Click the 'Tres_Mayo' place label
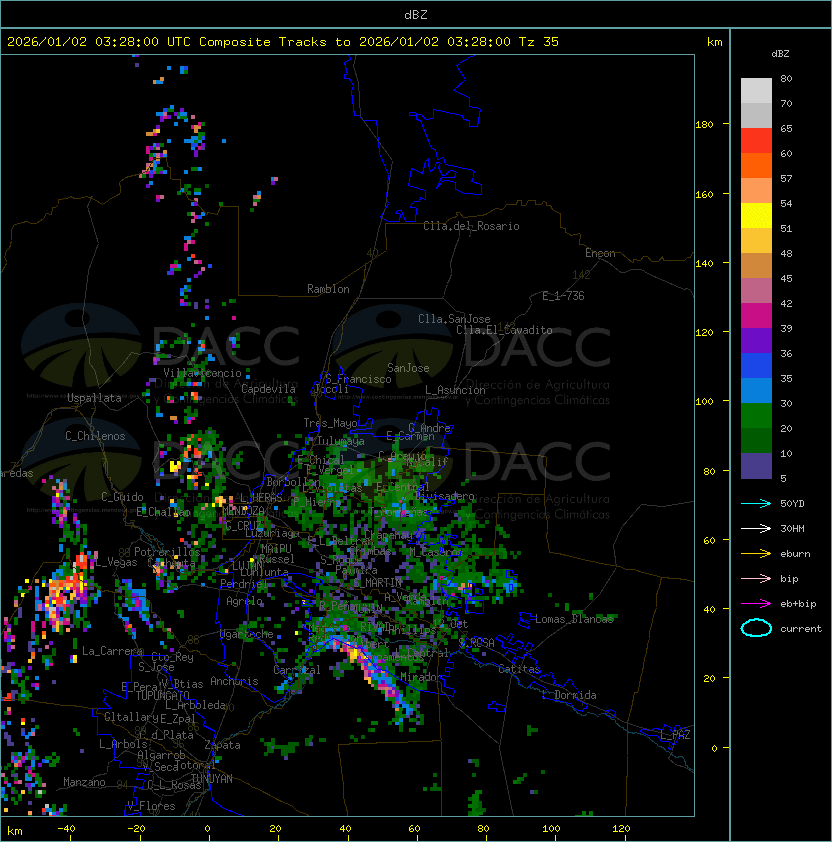The width and height of the screenshot is (832, 842). (330, 423)
